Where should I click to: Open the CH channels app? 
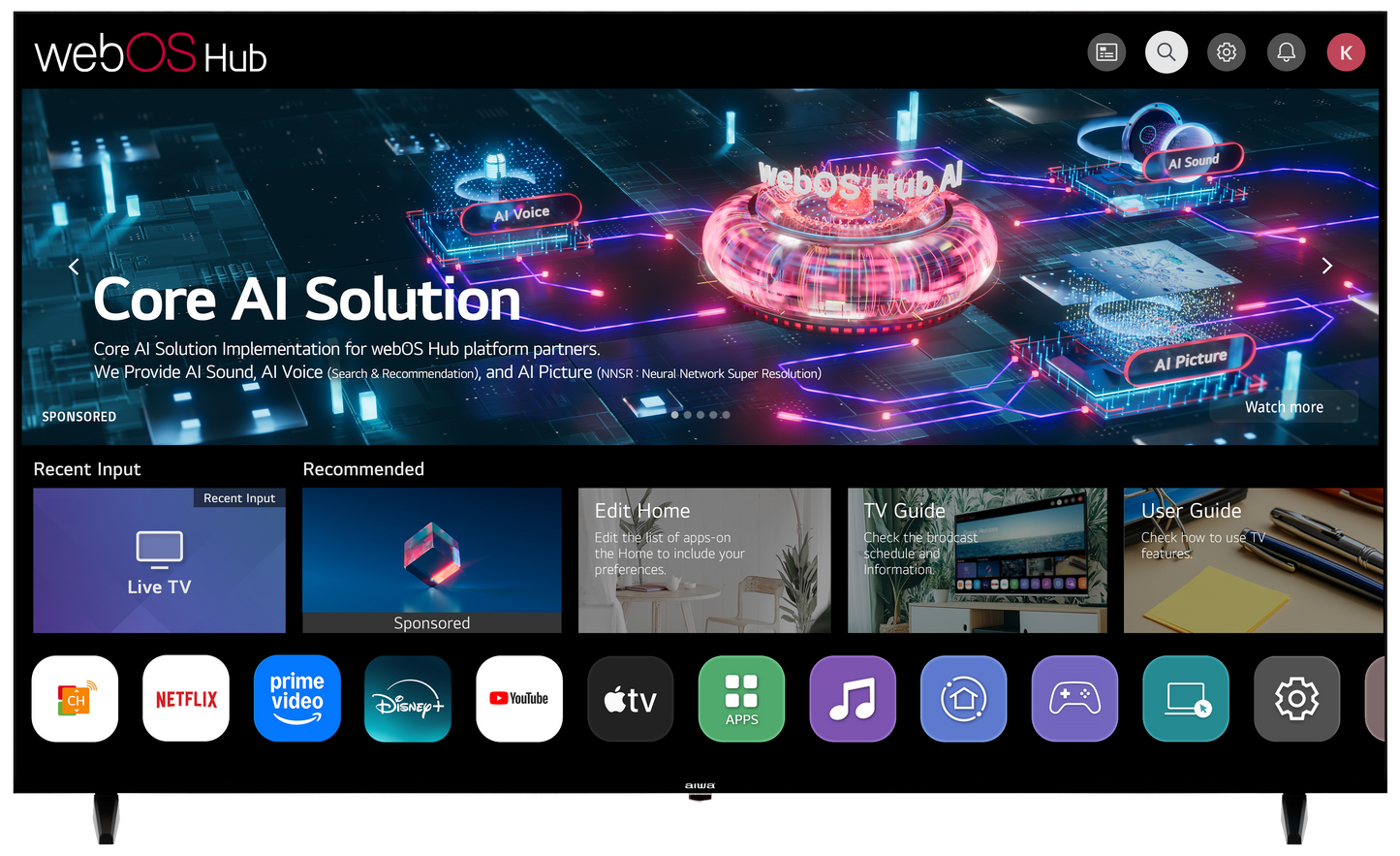click(x=75, y=698)
